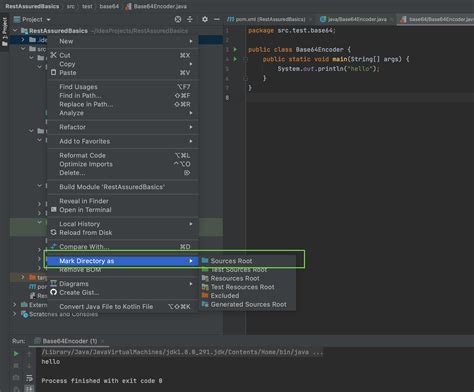This screenshot has height=392, width=474.
Task: Click Reload from Disk refresh icon entry
Action: (x=123, y=232)
